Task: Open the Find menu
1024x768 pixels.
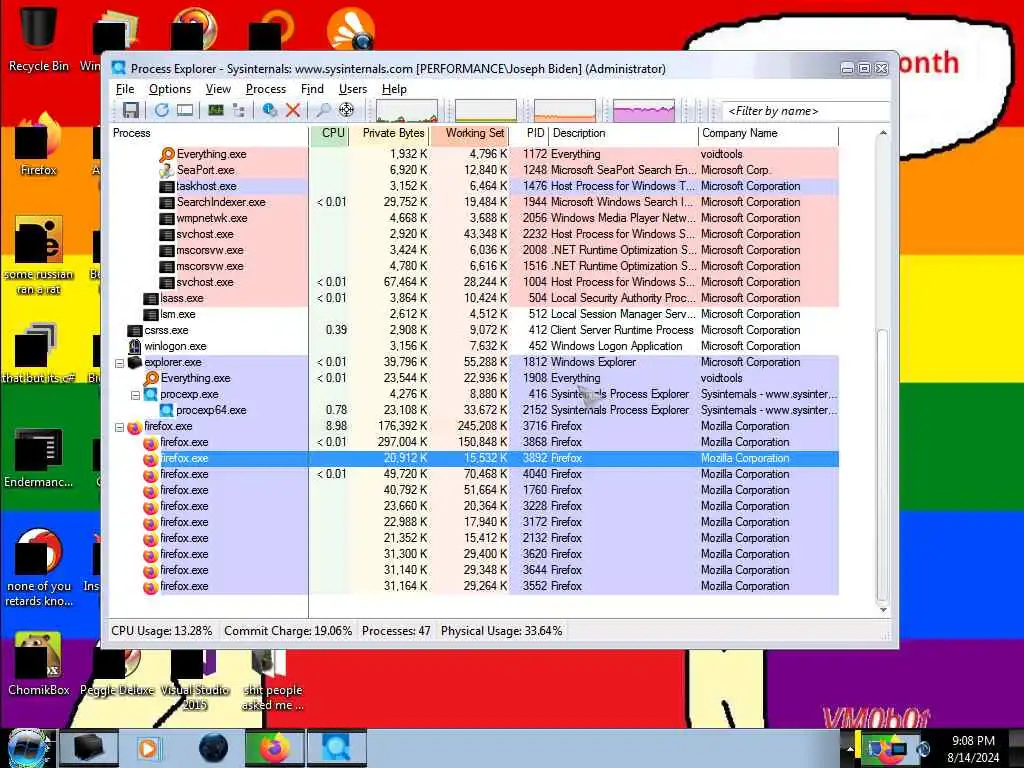Action: (312, 89)
